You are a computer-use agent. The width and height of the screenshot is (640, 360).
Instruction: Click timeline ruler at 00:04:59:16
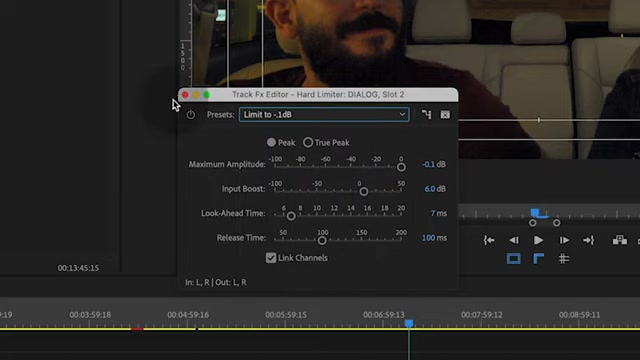tap(188, 315)
